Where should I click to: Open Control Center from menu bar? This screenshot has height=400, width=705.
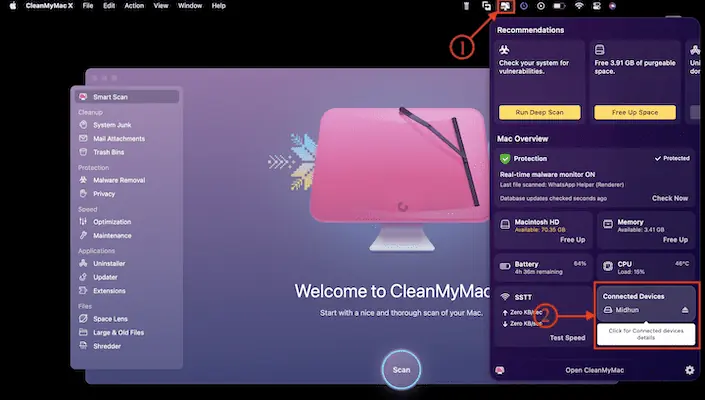pyautogui.click(x=596, y=6)
